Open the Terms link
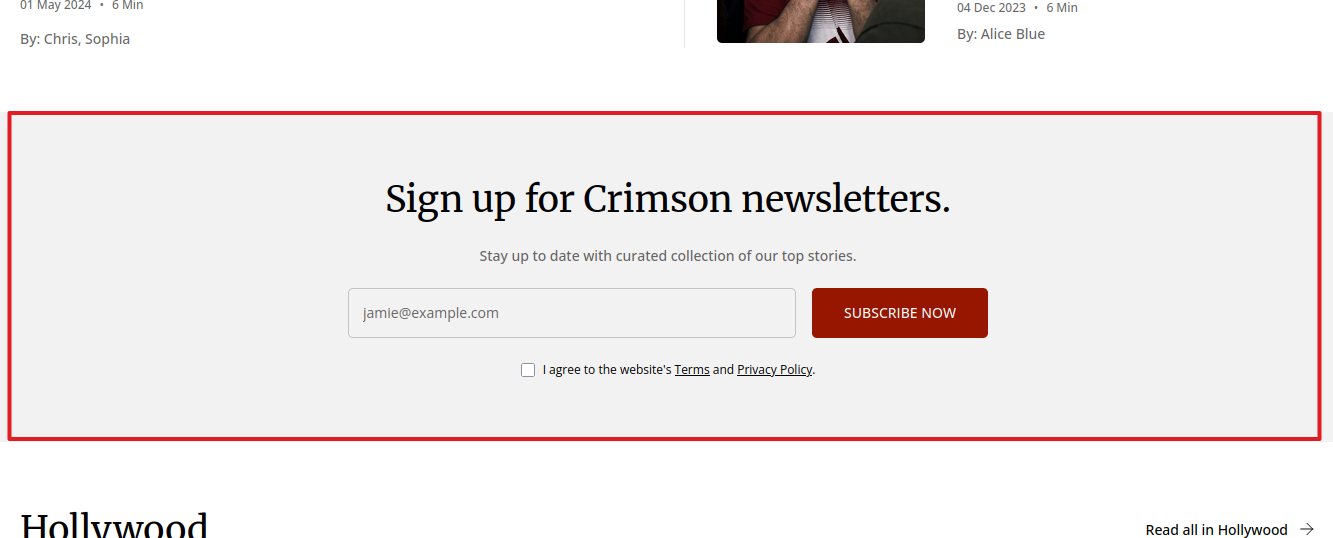The width and height of the screenshot is (1333, 538). pyautogui.click(x=692, y=370)
